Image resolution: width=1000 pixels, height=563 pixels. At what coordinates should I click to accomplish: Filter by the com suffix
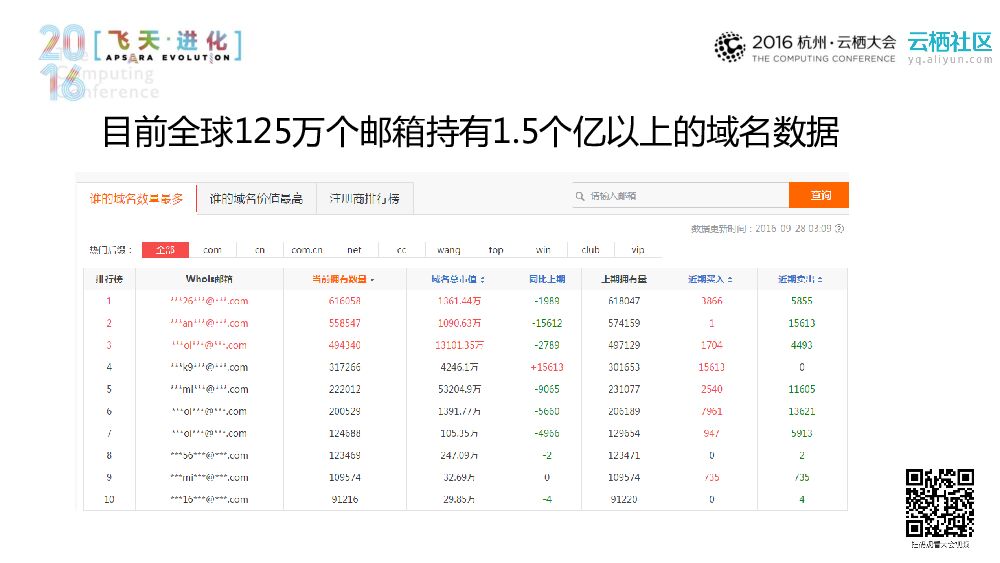click(x=212, y=250)
